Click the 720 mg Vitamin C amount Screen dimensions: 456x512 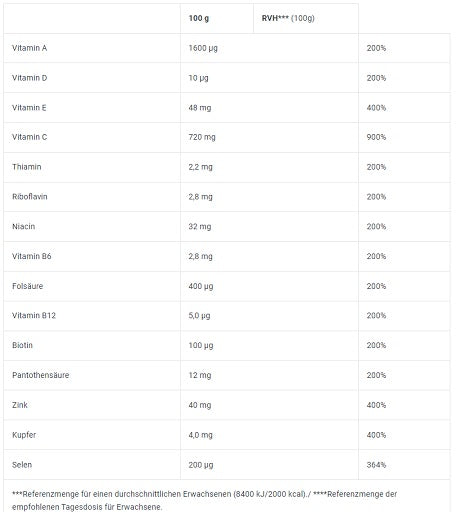coord(202,137)
